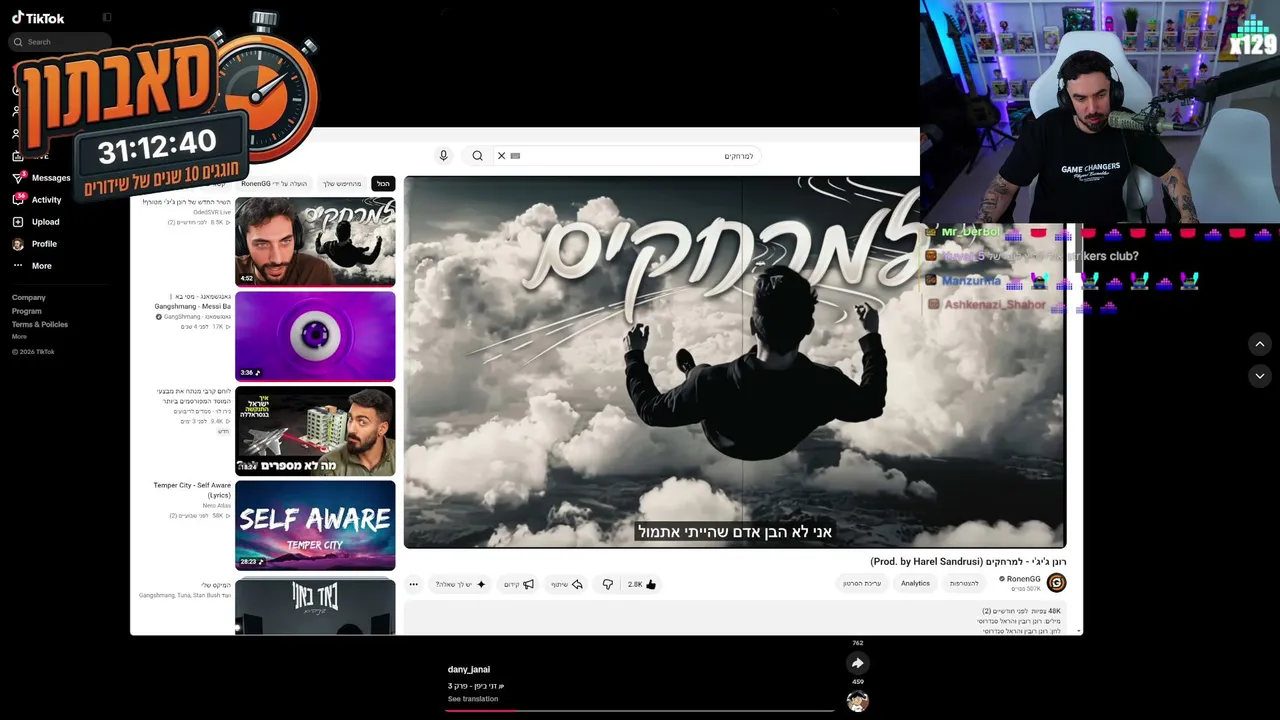This screenshot has height=720, width=1280.
Task: Seek in the TikTok video progress bar
Action: click(640, 710)
